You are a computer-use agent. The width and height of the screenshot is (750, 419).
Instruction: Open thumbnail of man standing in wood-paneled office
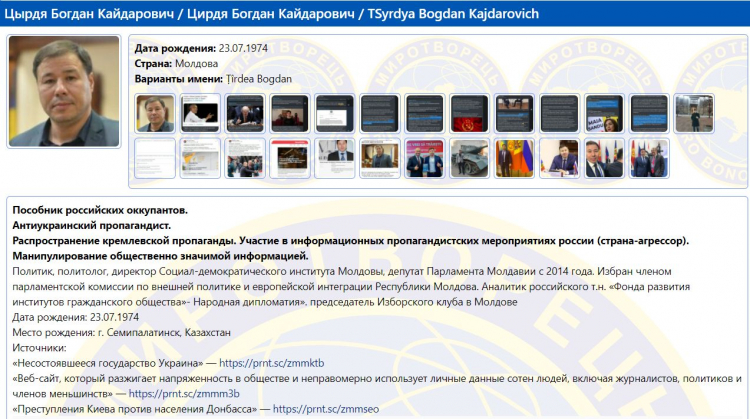(380, 158)
